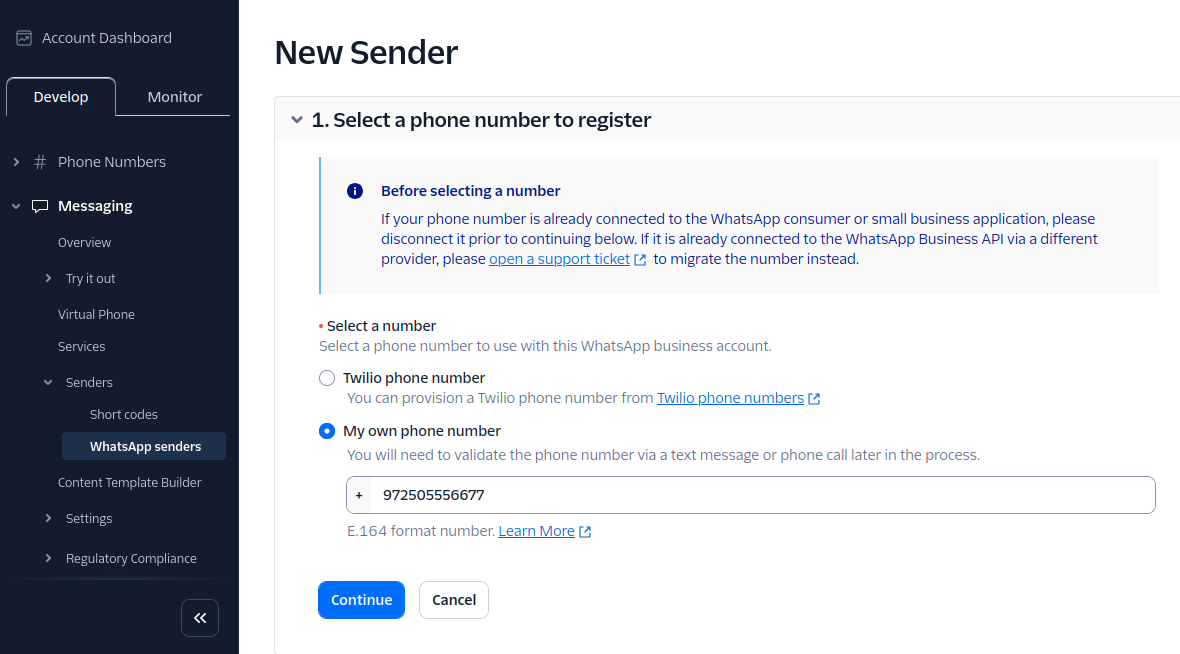The height and width of the screenshot is (654, 1180).
Task: Expand the Settings section
Action: [x=48, y=518]
